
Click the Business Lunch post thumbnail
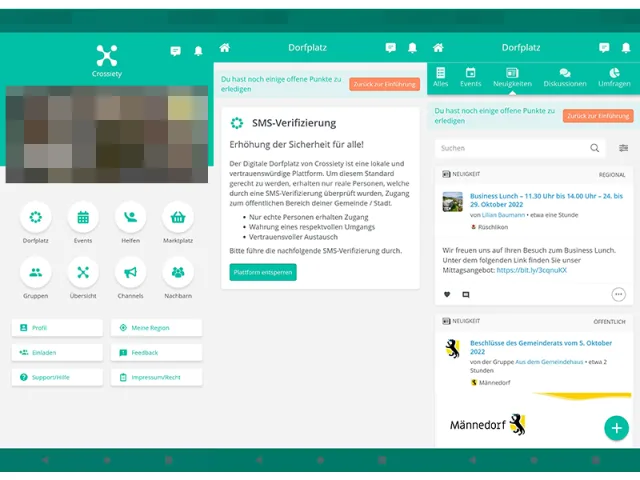pyautogui.click(x=453, y=202)
